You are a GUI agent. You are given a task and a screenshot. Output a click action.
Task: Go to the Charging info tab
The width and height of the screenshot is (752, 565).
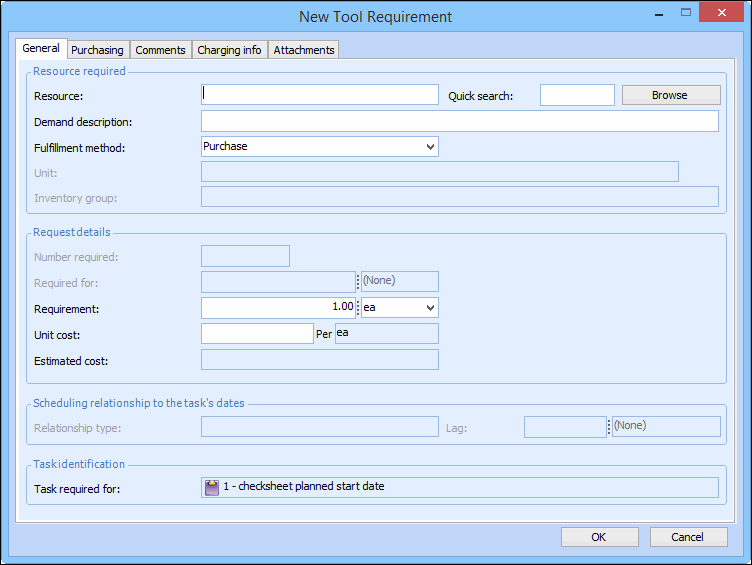(x=229, y=50)
